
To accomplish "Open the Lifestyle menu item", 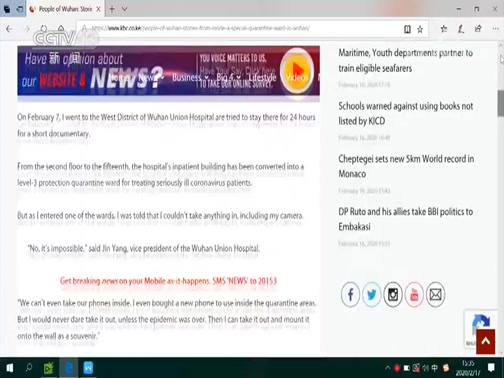I will tap(262, 77).
